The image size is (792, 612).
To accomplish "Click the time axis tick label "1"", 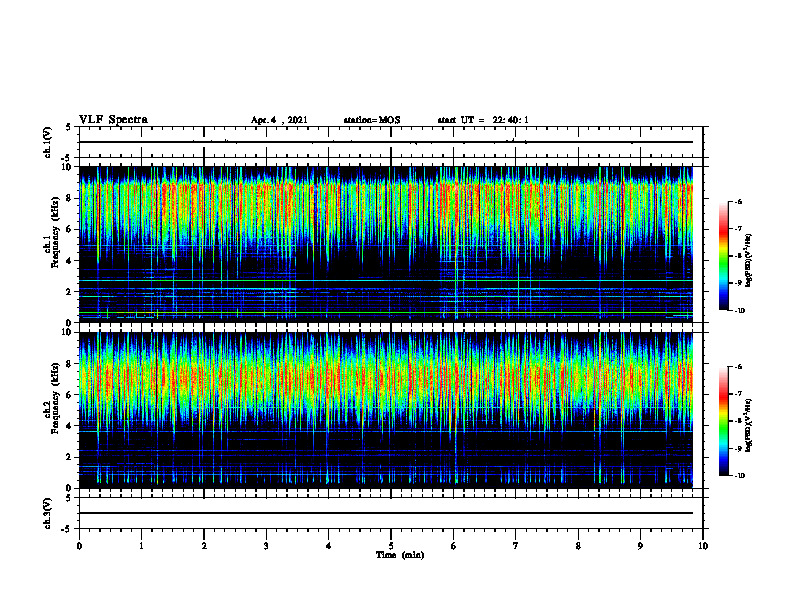I will [141, 546].
